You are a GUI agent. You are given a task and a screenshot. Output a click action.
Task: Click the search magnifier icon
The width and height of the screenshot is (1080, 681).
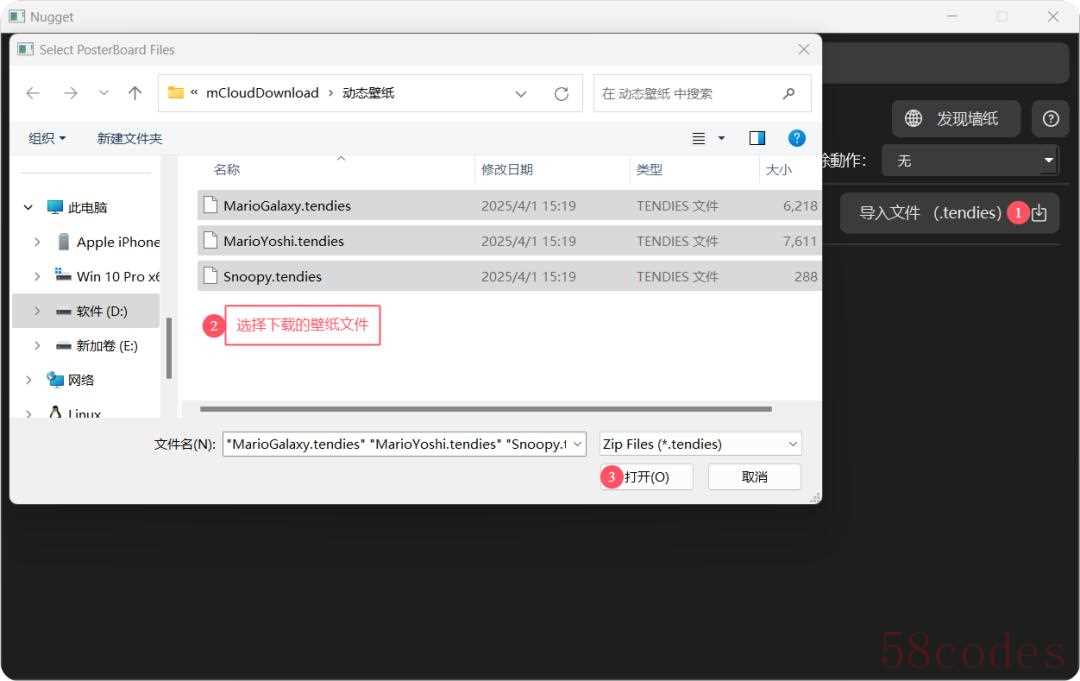(x=789, y=93)
